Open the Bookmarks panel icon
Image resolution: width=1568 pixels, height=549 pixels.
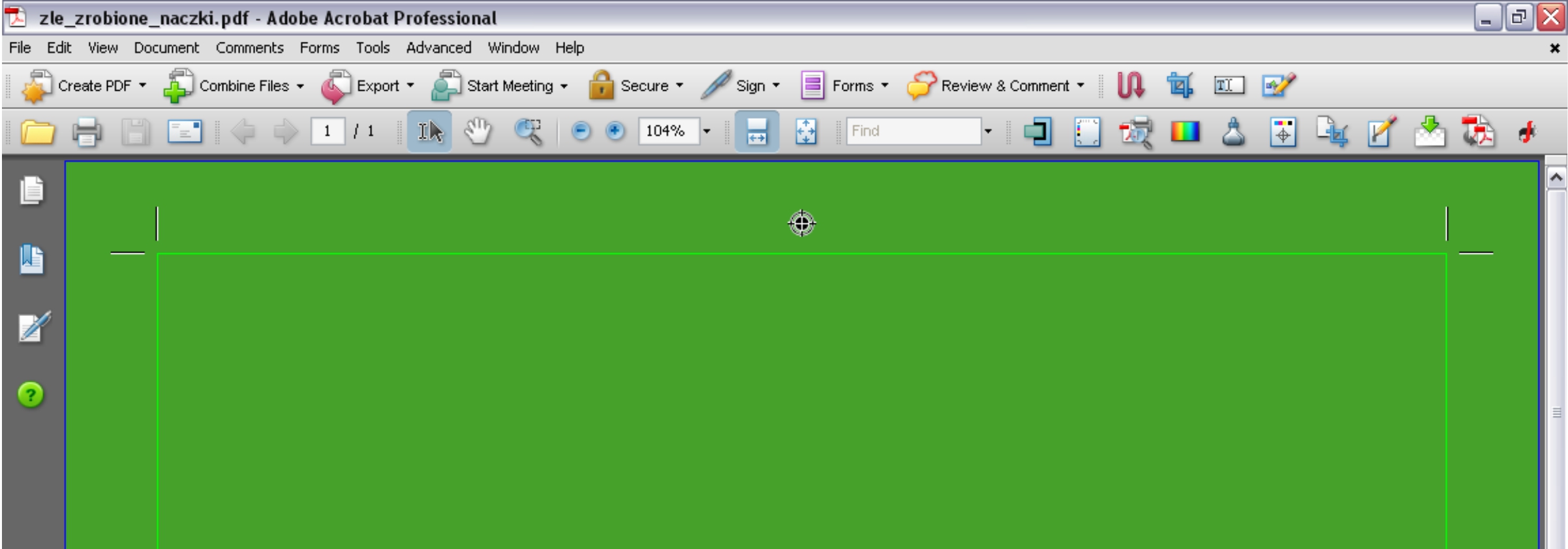click(x=31, y=260)
